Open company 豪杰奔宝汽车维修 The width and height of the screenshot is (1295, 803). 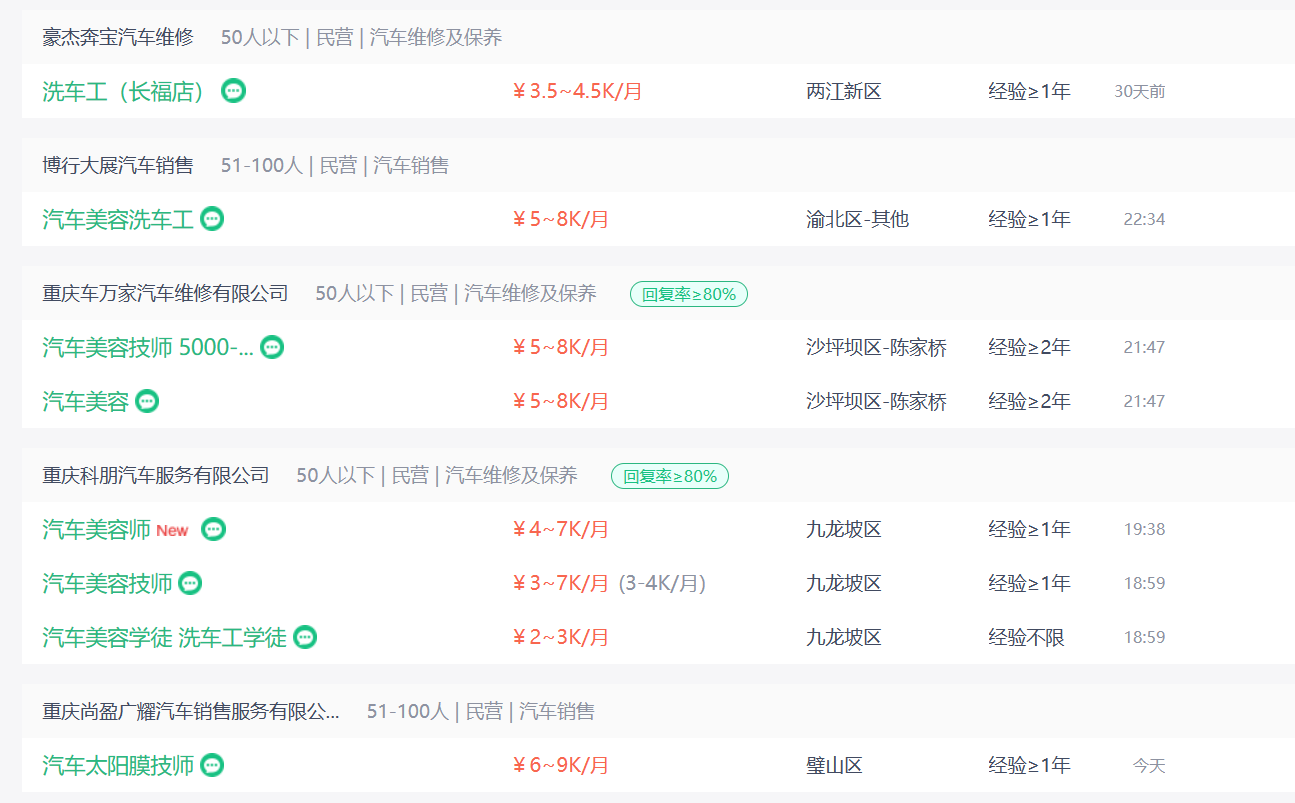117,38
